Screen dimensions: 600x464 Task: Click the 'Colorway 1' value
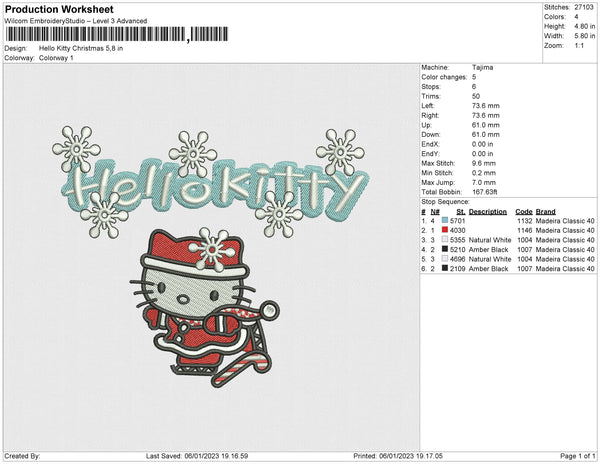click(x=56, y=58)
